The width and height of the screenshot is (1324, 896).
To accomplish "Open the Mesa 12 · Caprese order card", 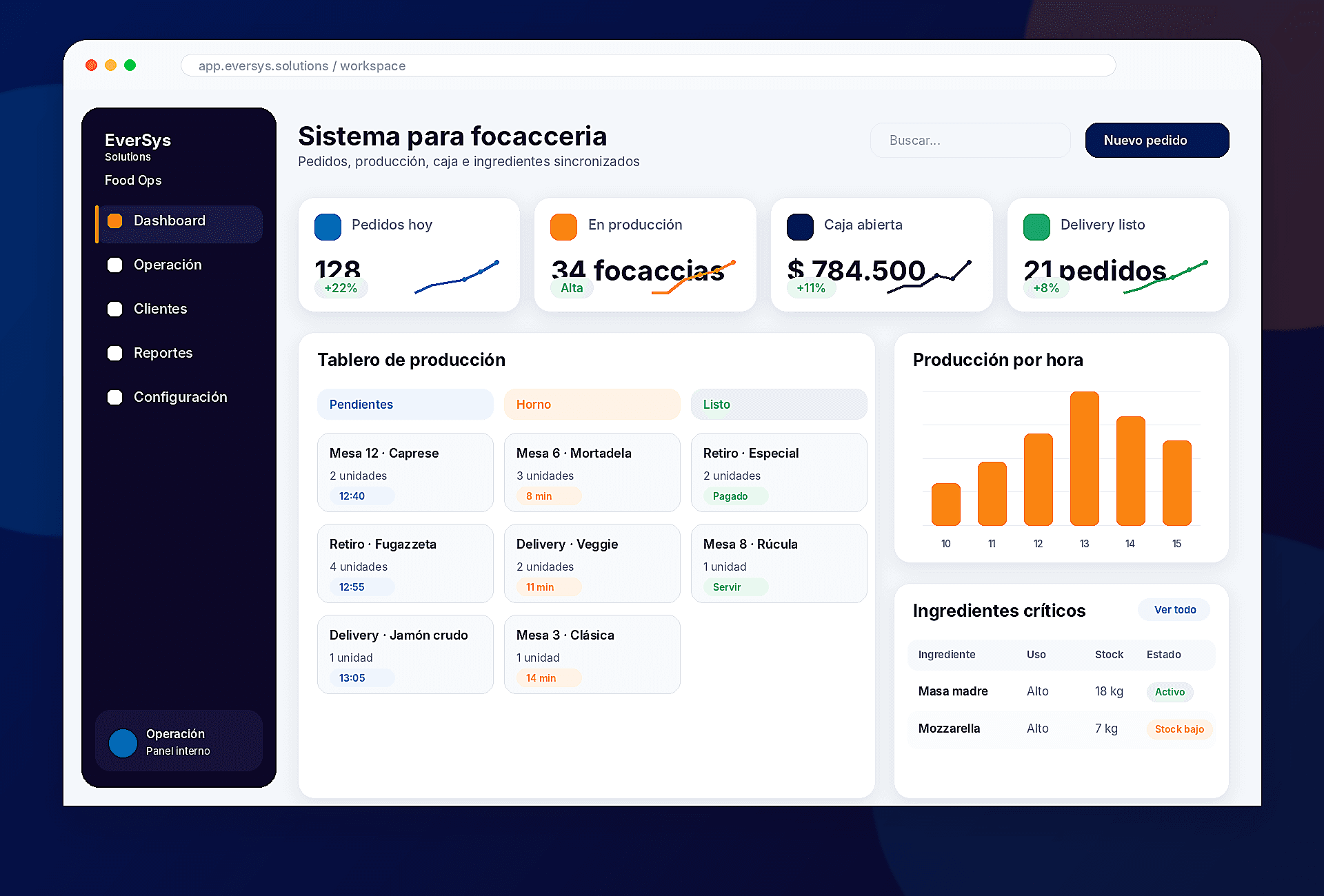I will click(405, 472).
